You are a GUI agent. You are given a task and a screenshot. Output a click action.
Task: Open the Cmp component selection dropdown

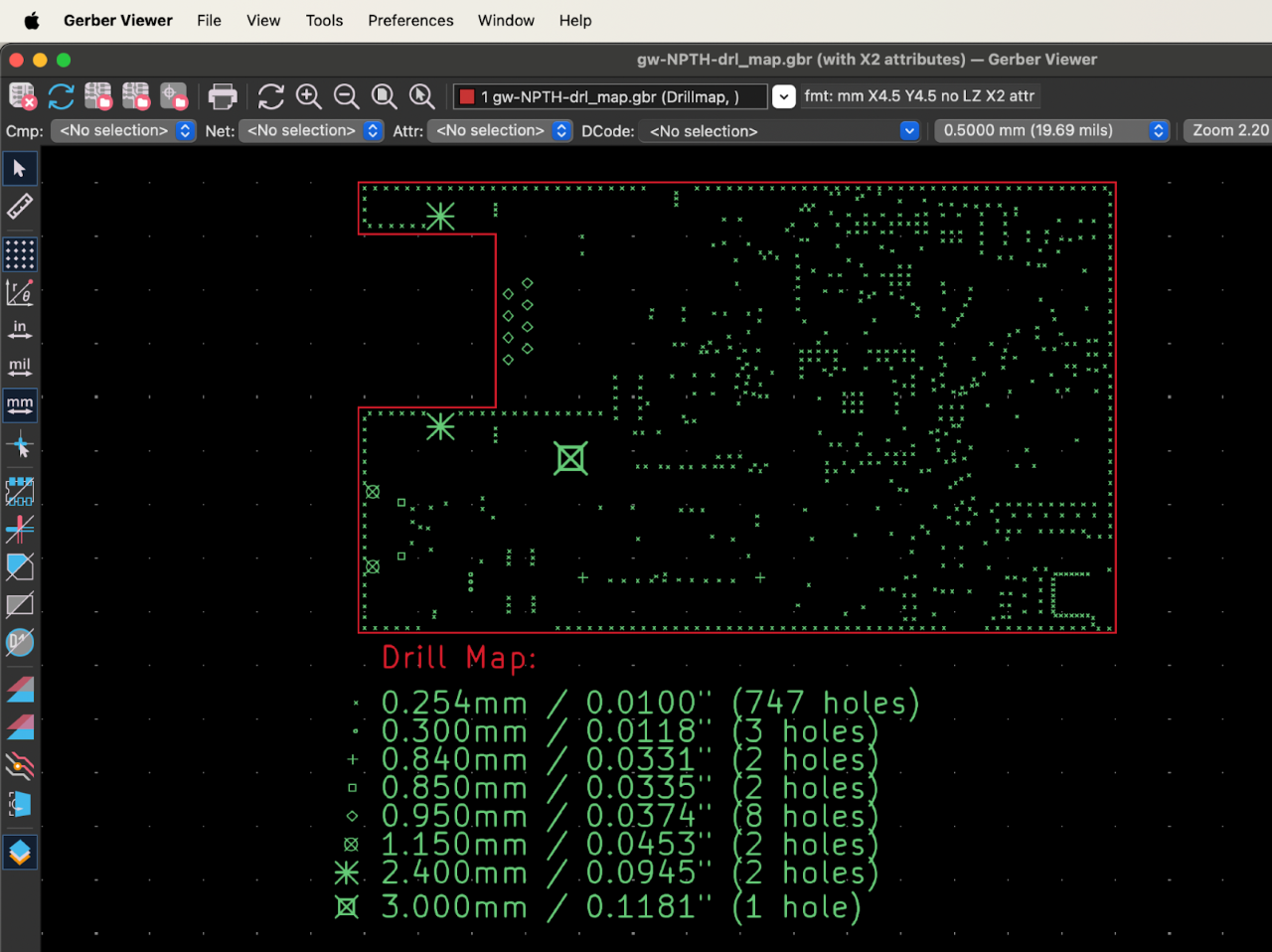(x=123, y=130)
